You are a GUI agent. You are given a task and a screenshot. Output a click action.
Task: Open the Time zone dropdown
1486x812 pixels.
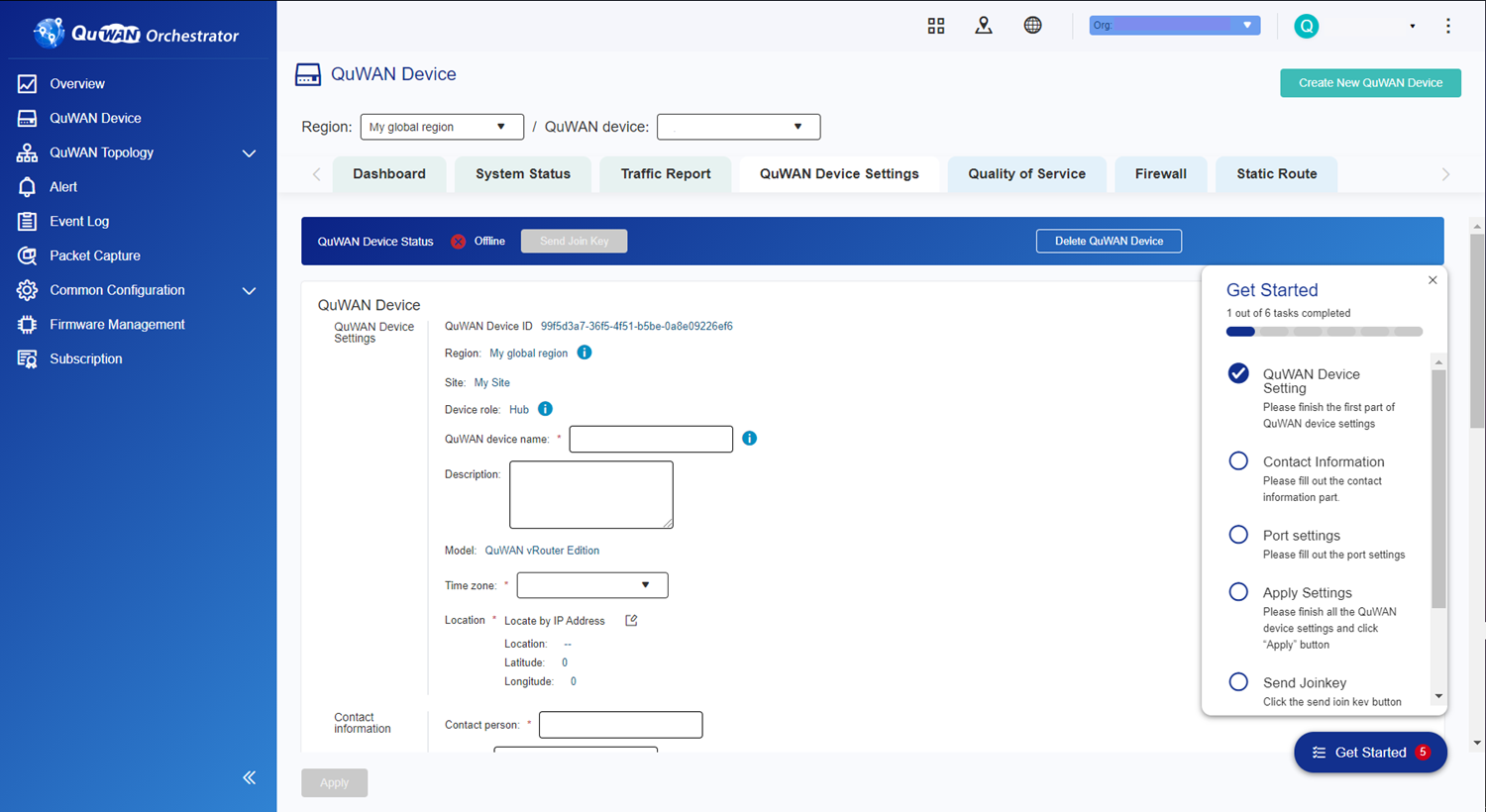(x=591, y=585)
